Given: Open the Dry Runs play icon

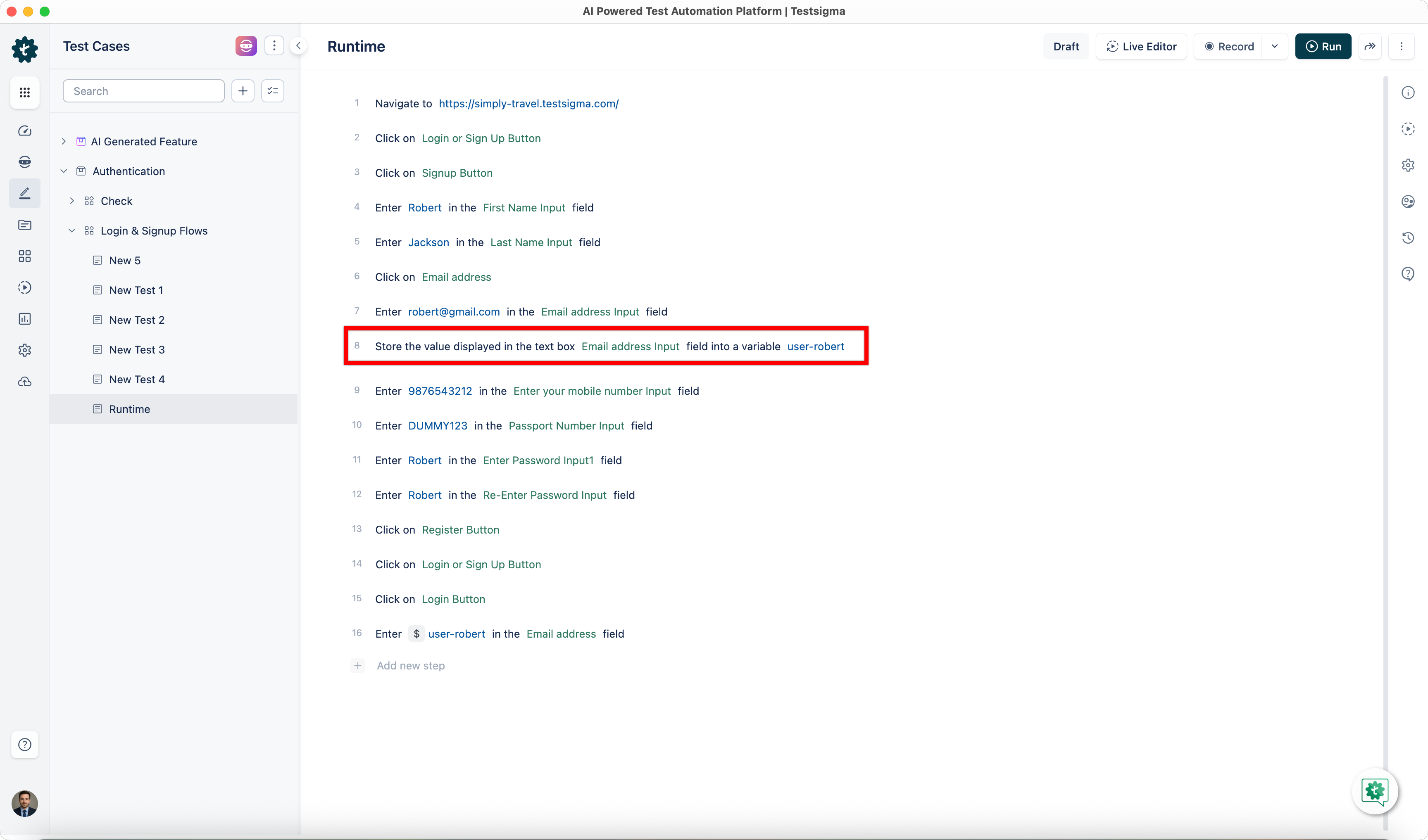Looking at the screenshot, I should click(x=24, y=287).
